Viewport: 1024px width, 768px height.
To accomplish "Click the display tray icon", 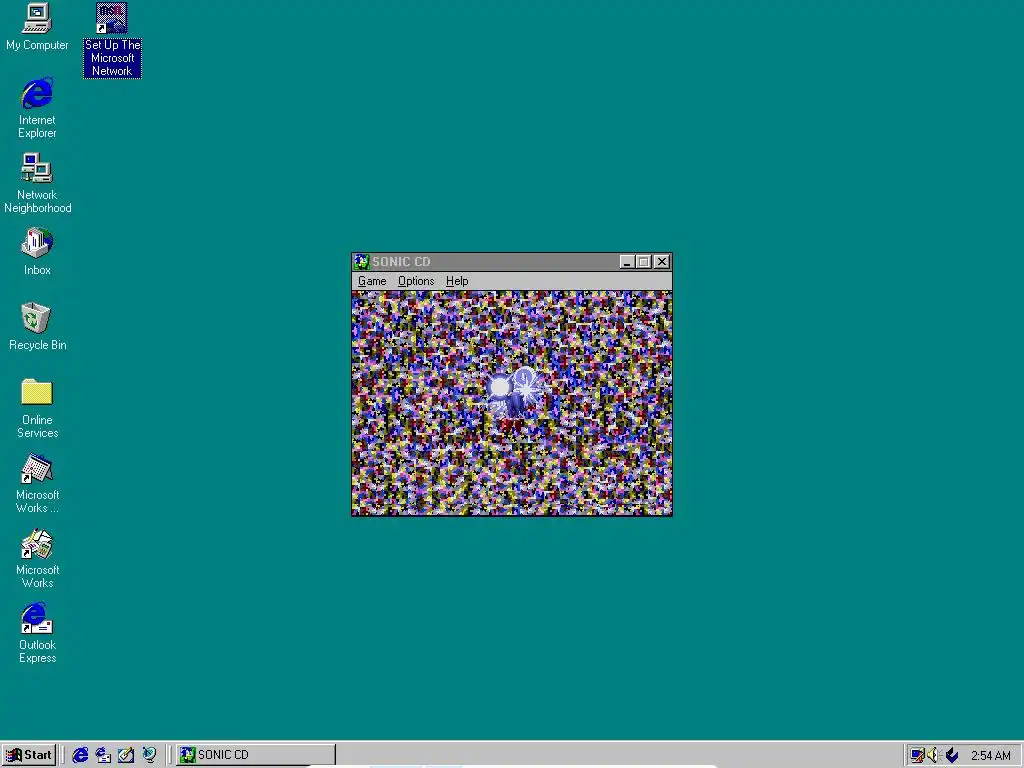I will tap(917, 755).
